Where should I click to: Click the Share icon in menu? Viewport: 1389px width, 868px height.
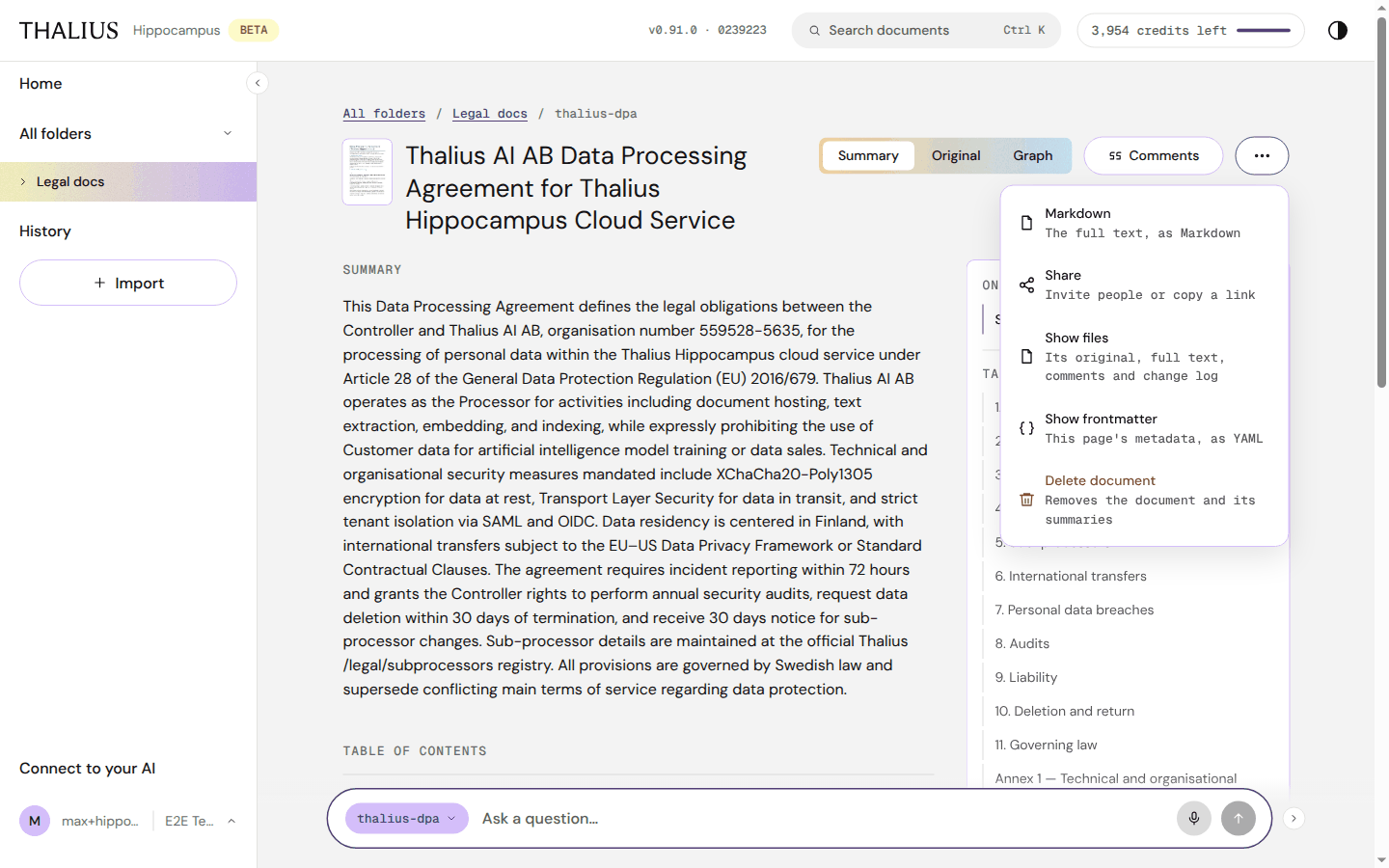1026,285
